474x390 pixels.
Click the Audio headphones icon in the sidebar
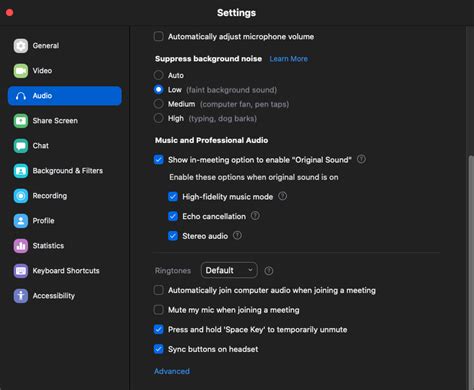(21, 96)
